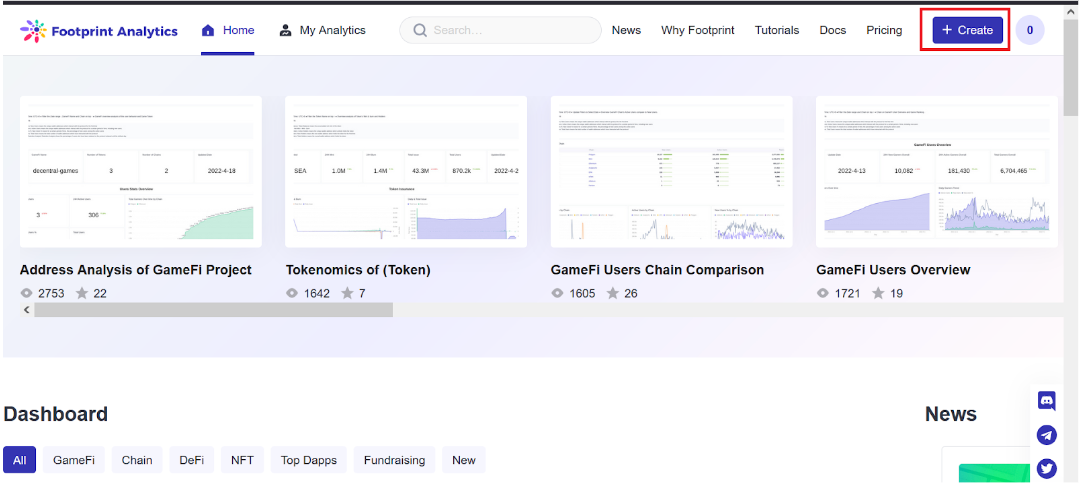The image size is (1086, 498).
Task: Click the star icon next to 19
Action: pos(878,293)
